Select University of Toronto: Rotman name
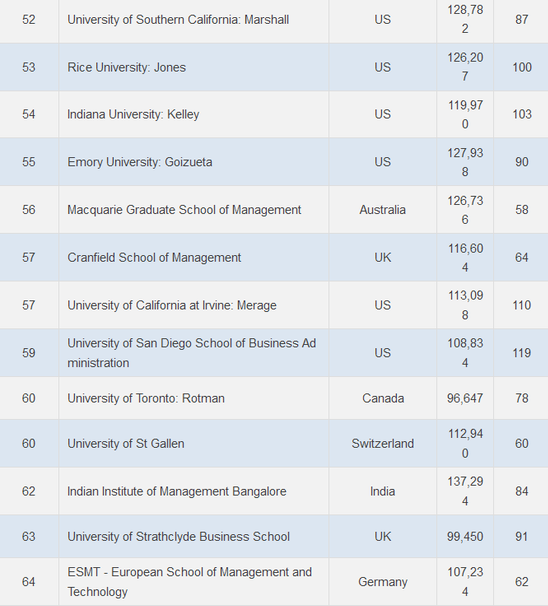548x606 pixels. point(146,398)
